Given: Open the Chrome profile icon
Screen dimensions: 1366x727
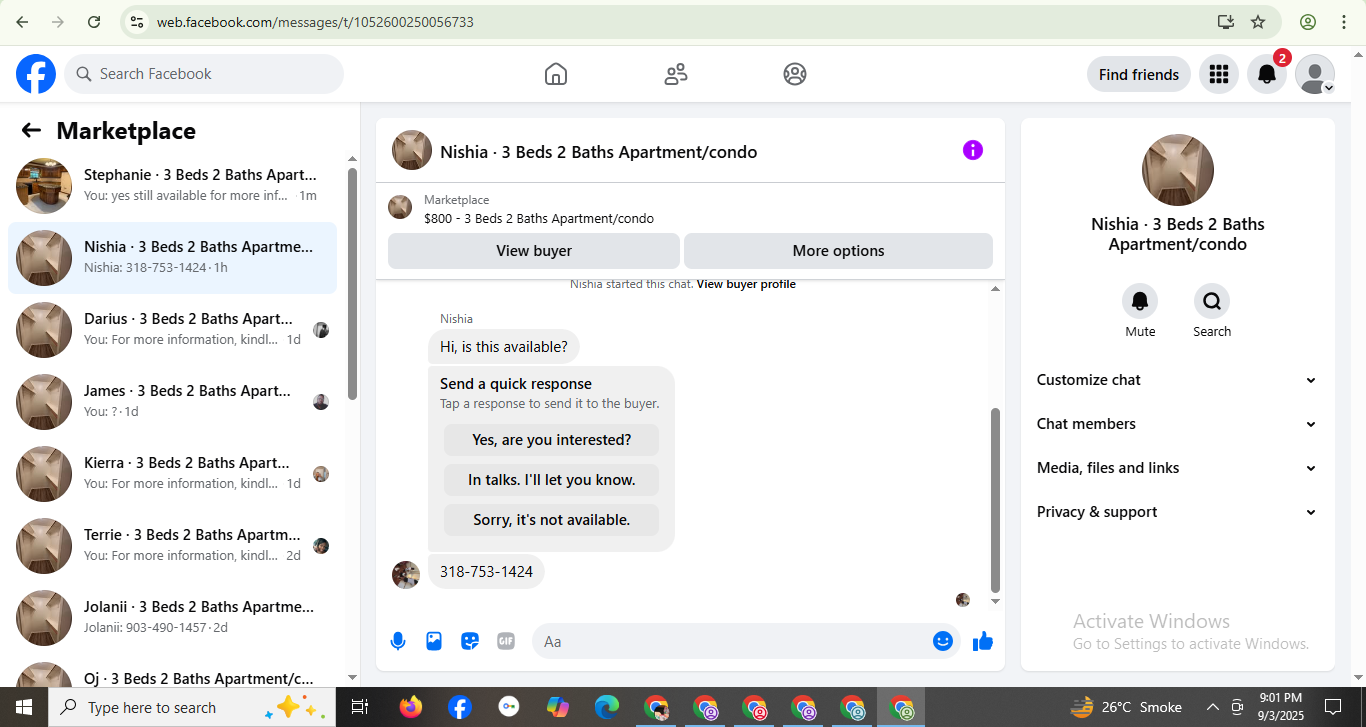Looking at the screenshot, I should point(1308,22).
